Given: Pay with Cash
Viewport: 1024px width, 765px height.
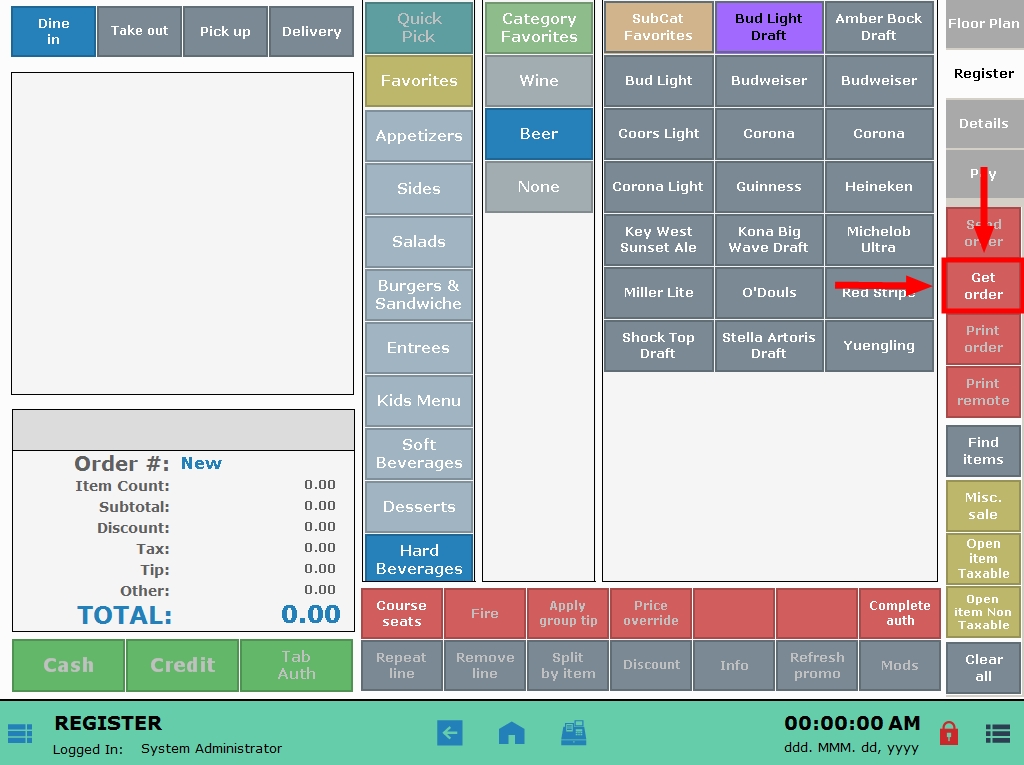Looking at the screenshot, I should tap(67, 665).
